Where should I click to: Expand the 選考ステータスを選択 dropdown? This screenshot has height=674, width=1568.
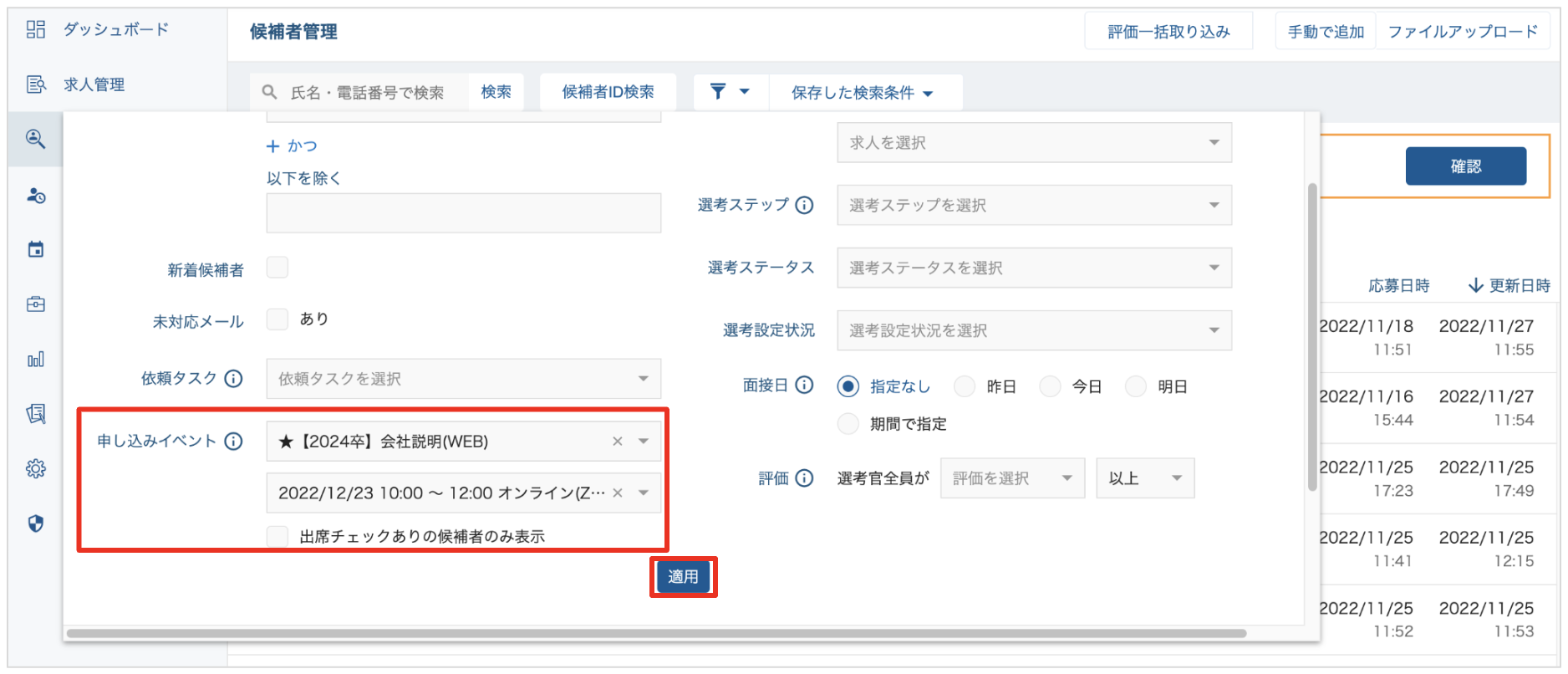coord(1034,268)
